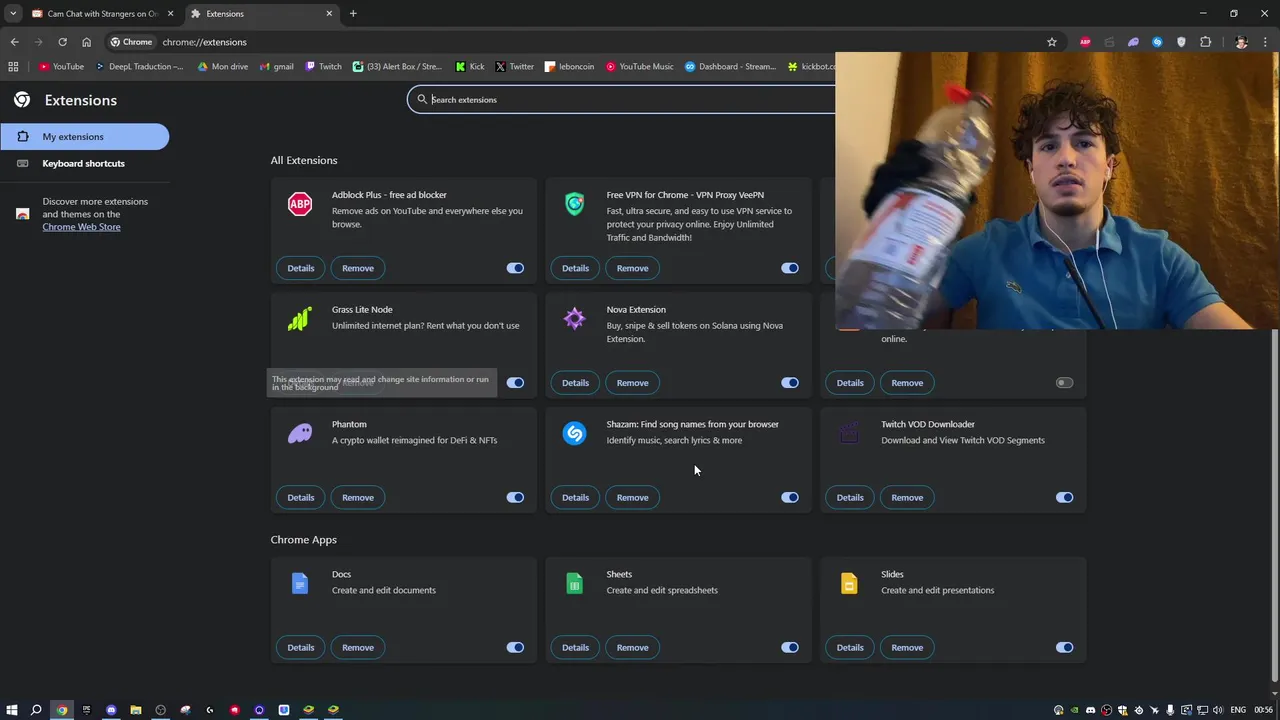Click the Phantom ghost logo in its card
Screen dimensions: 1280x720
coord(300,434)
